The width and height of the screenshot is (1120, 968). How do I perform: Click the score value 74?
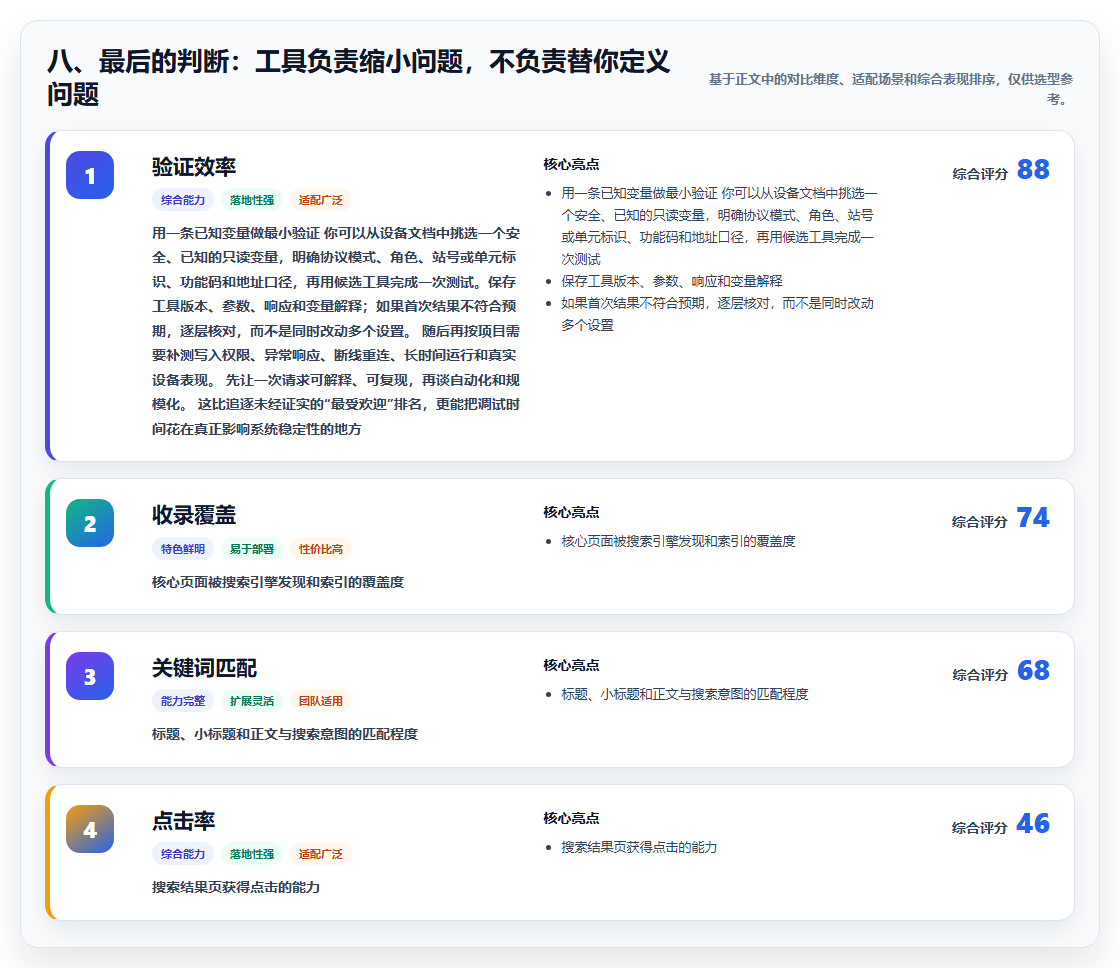[x=1033, y=518]
